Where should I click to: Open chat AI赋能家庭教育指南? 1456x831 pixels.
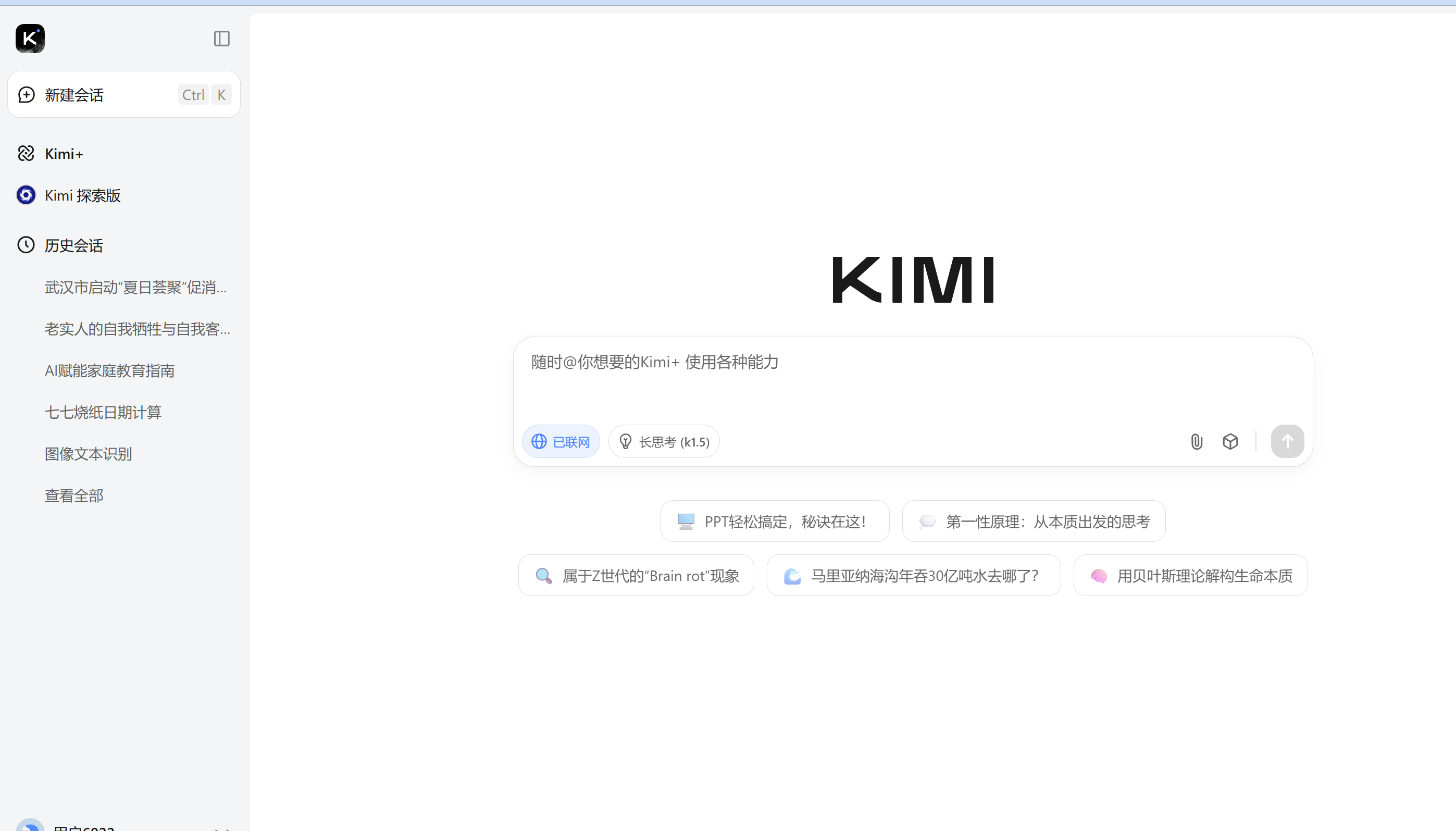pos(109,371)
